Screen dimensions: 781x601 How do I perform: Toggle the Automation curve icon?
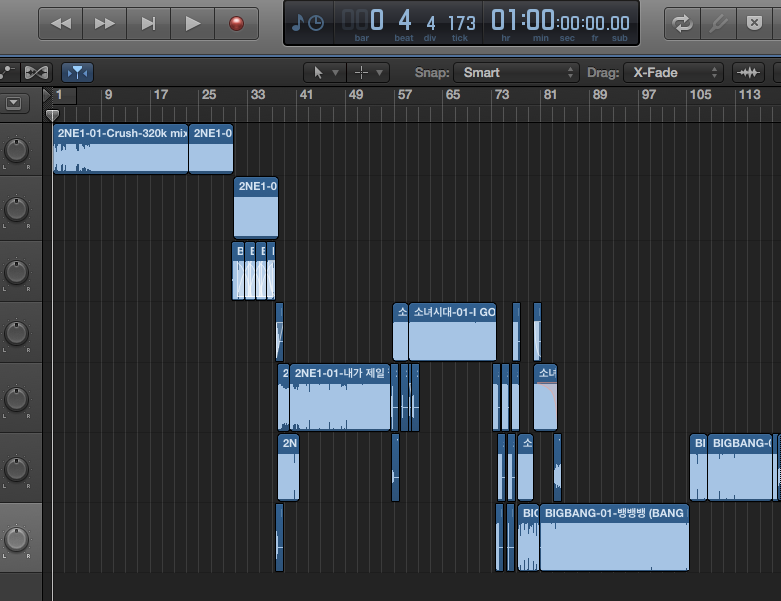[8, 73]
